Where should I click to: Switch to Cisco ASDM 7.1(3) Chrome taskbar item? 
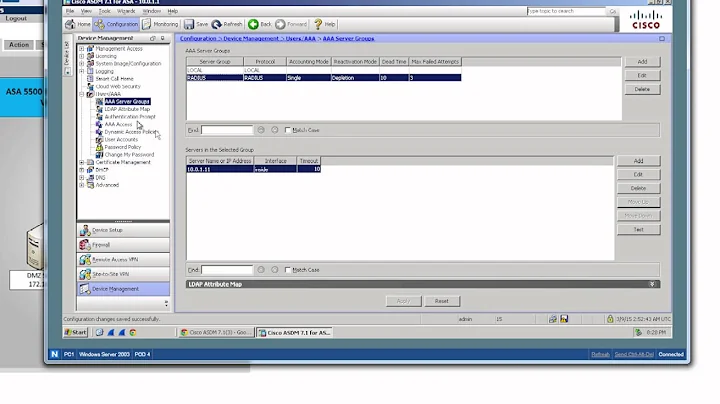pos(216,332)
